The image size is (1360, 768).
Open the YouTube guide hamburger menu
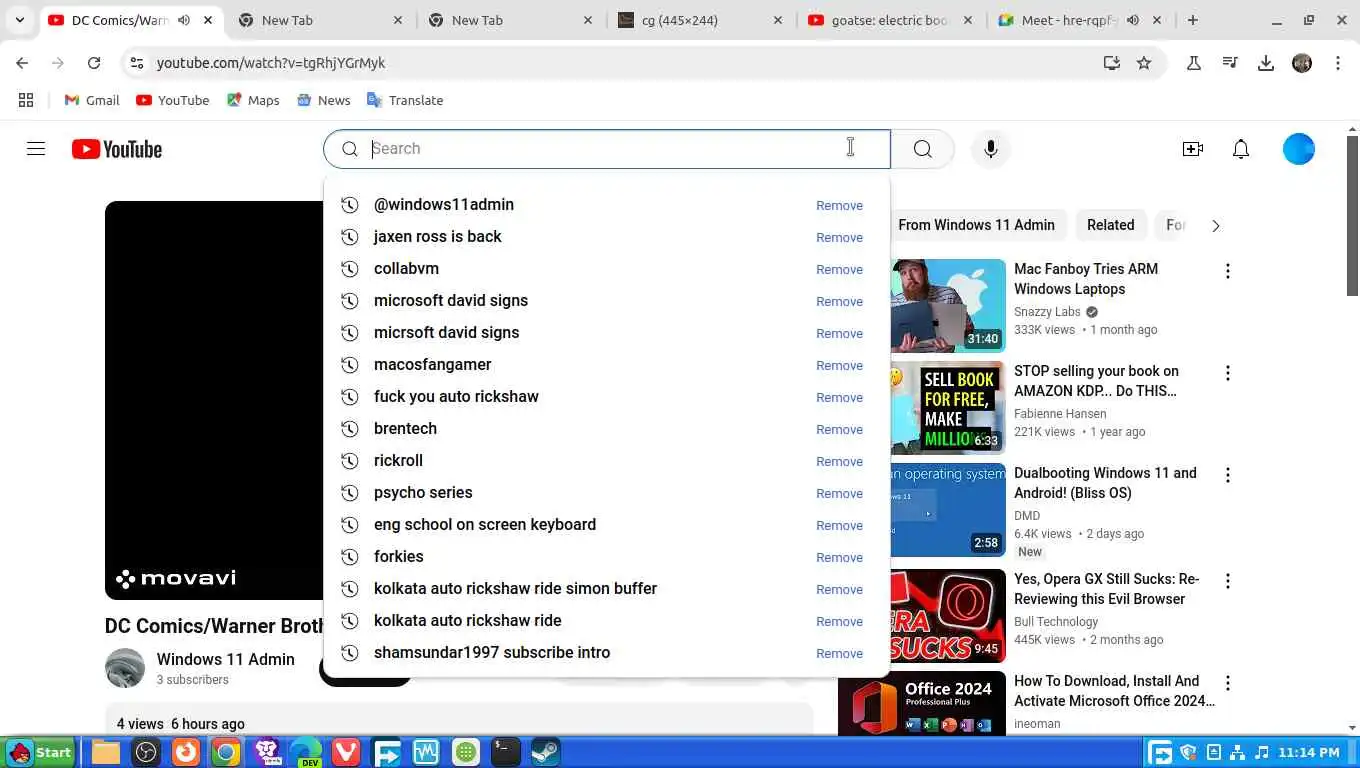click(x=36, y=149)
